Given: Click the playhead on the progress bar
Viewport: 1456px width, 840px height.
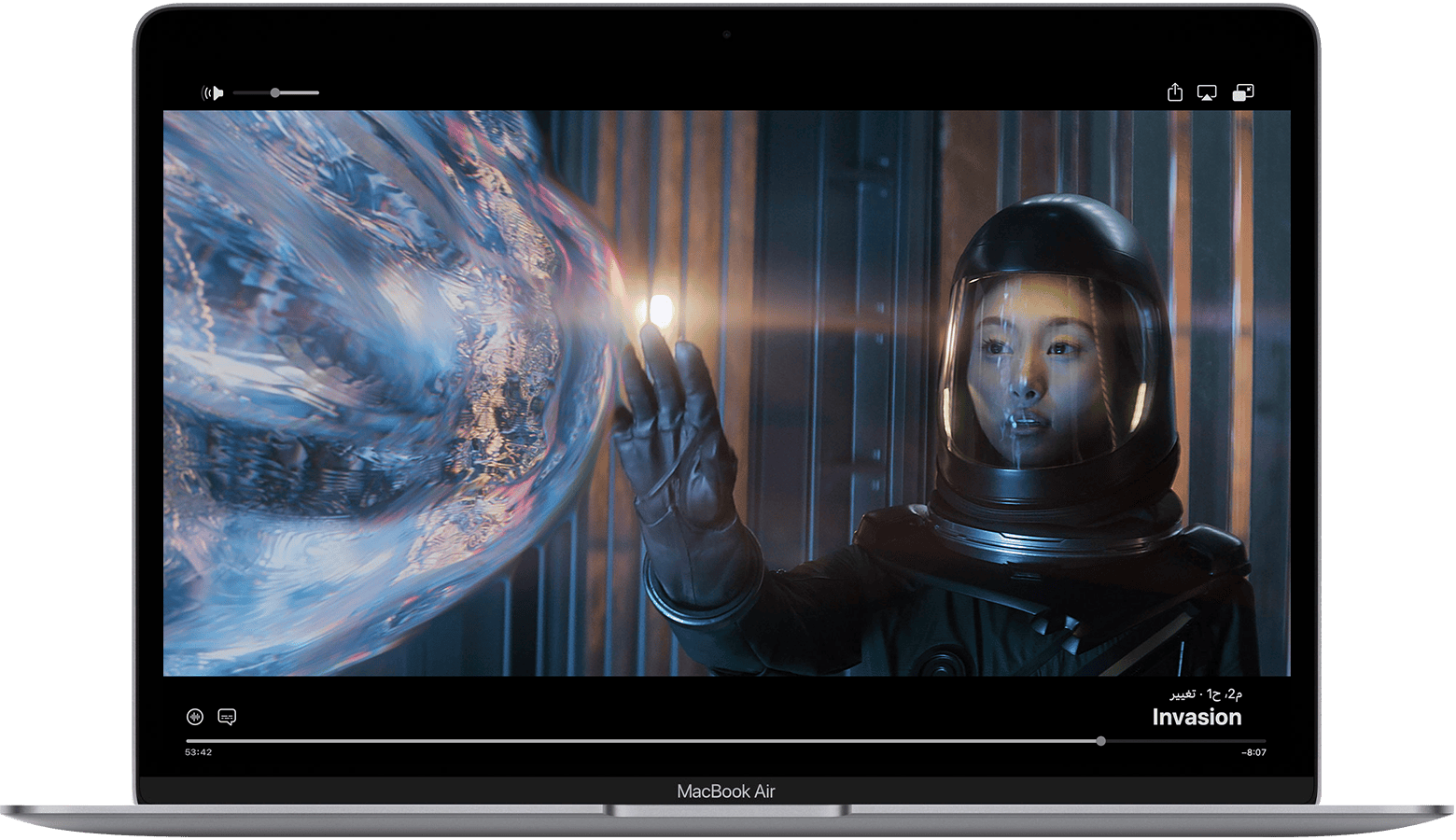Looking at the screenshot, I should pyautogui.click(x=1101, y=742).
